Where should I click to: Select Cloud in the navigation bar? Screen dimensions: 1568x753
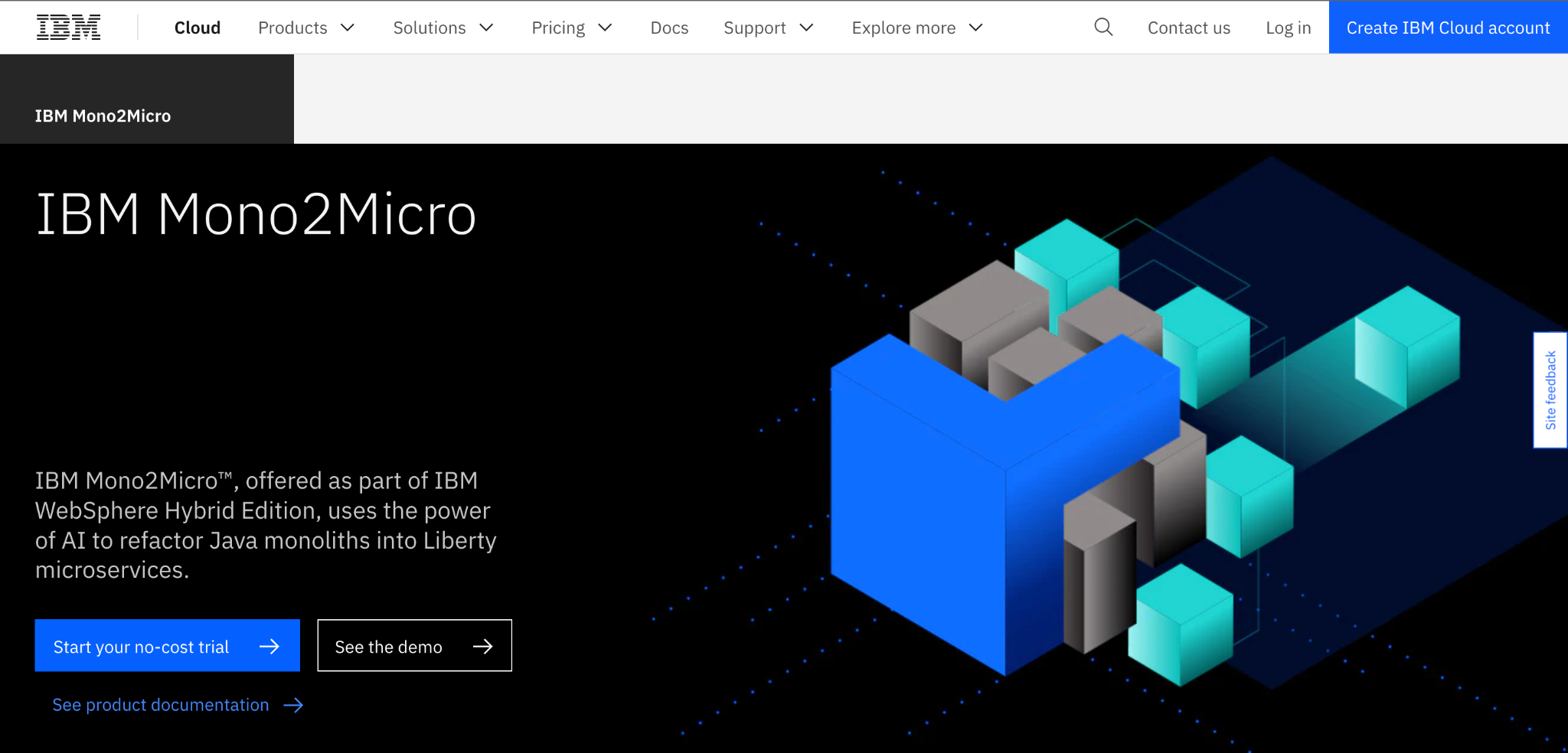coord(198,28)
